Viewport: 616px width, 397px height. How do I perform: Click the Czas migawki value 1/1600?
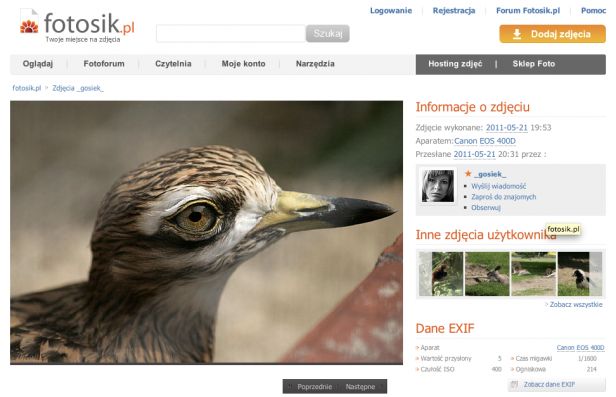587,359
